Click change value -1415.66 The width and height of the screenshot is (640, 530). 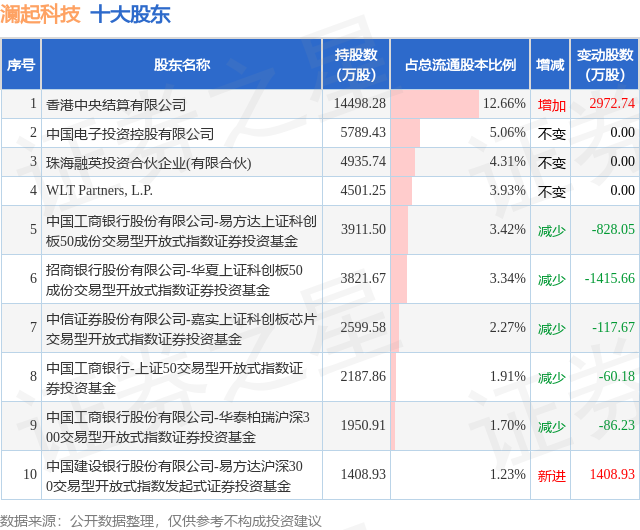pos(610,278)
